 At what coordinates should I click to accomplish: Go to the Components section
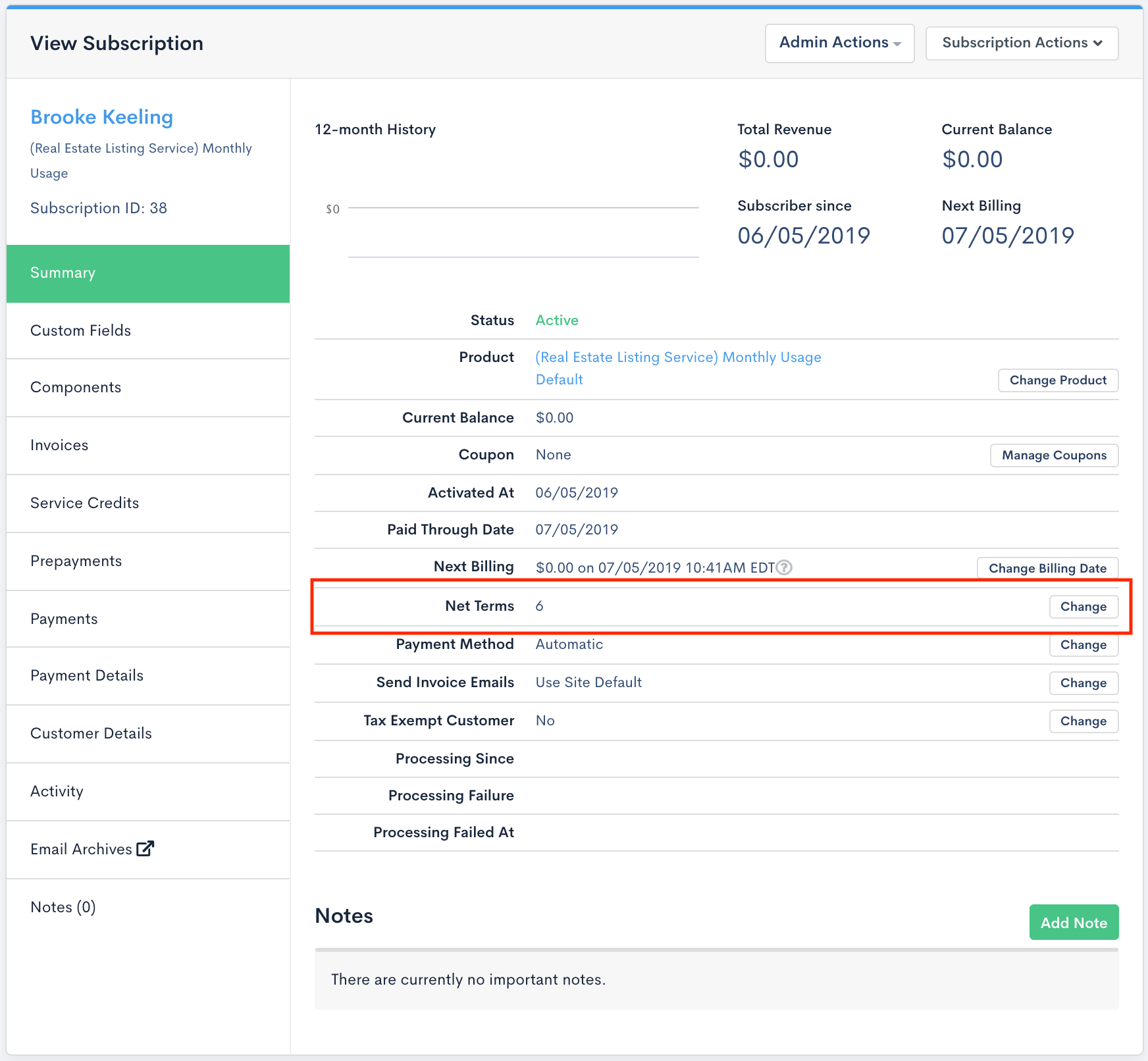(x=148, y=388)
